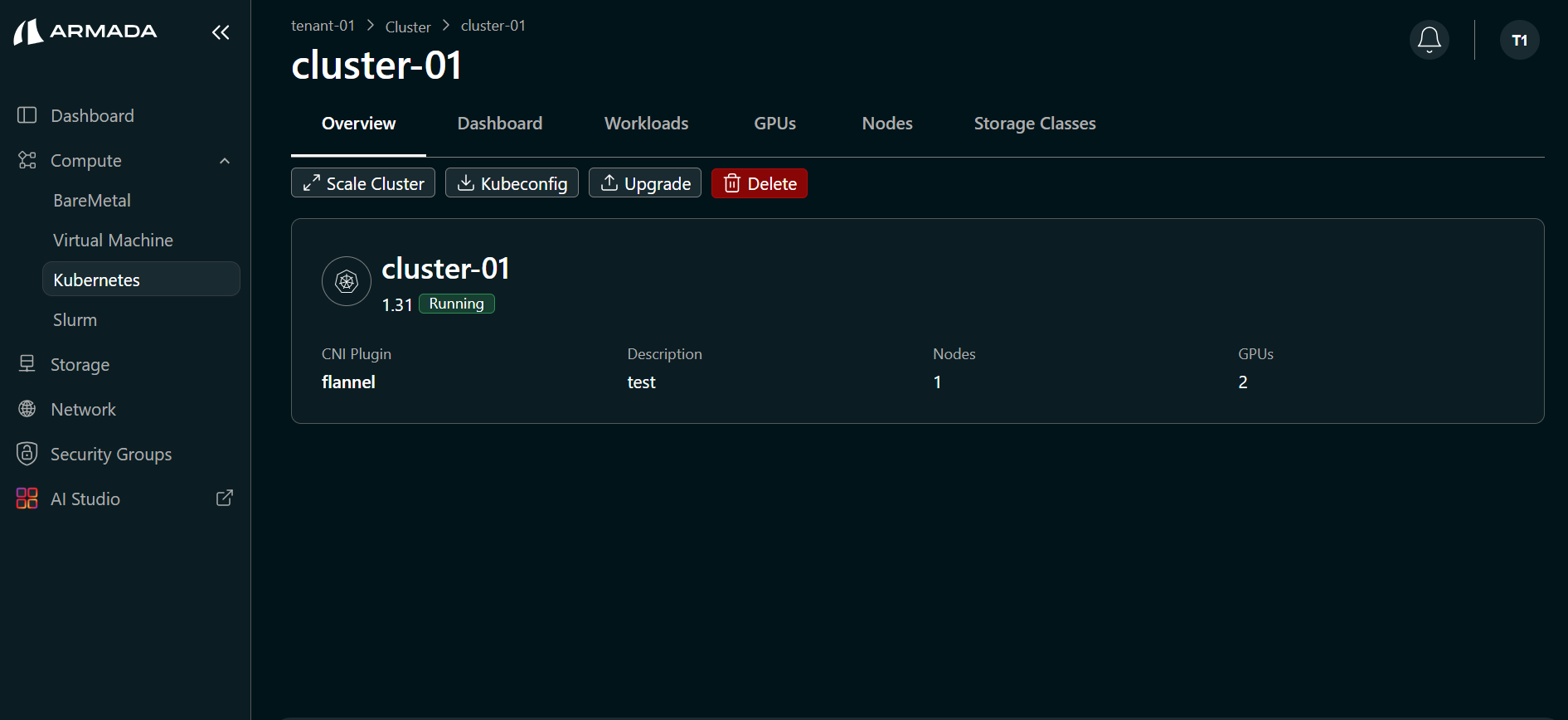Click the AI Studio grid icon
The width and height of the screenshot is (1568, 720).
click(x=27, y=499)
